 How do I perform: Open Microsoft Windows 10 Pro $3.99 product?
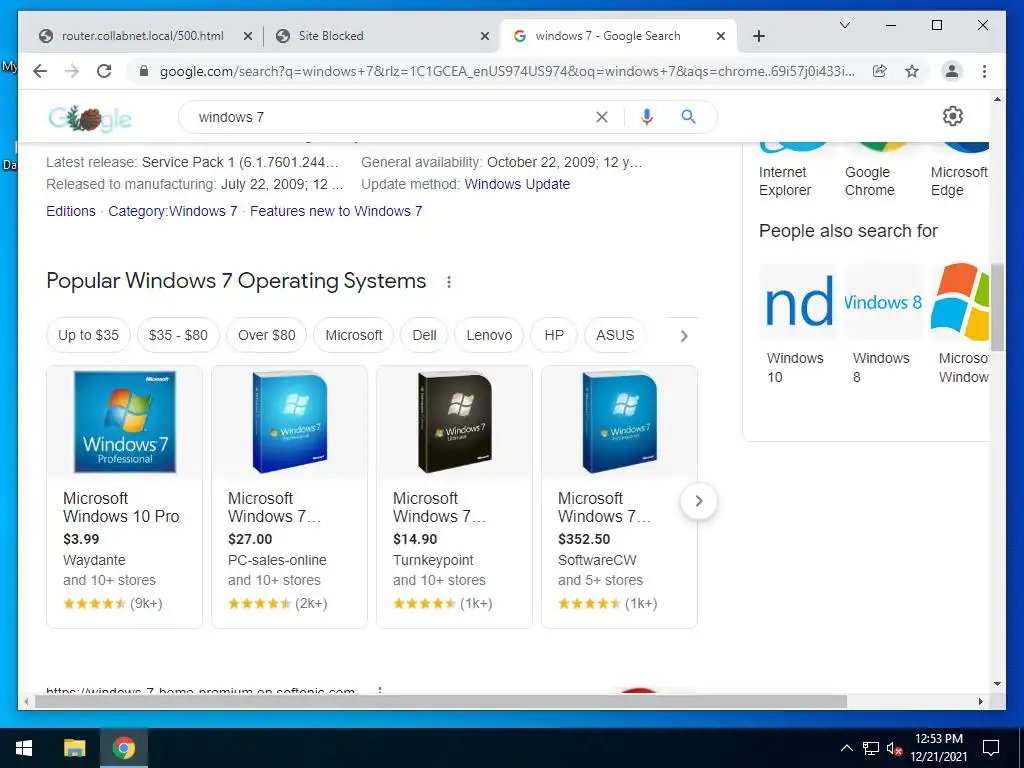[124, 496]
